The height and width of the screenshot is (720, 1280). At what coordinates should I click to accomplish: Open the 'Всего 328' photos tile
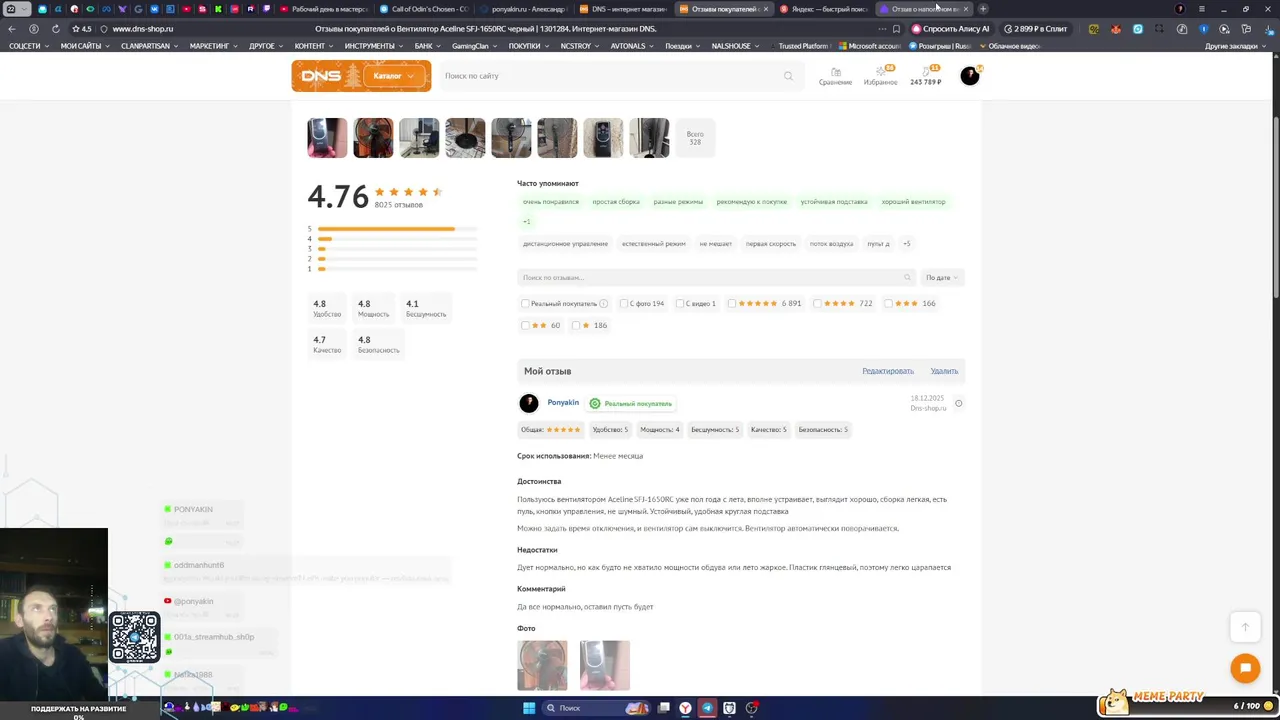tap(695, 138)
